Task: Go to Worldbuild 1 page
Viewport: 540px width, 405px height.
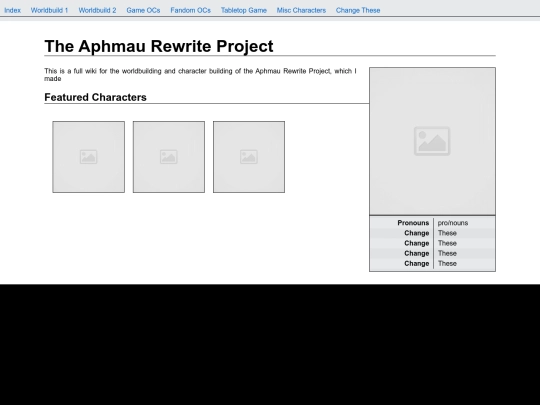Action: point(50,10)
